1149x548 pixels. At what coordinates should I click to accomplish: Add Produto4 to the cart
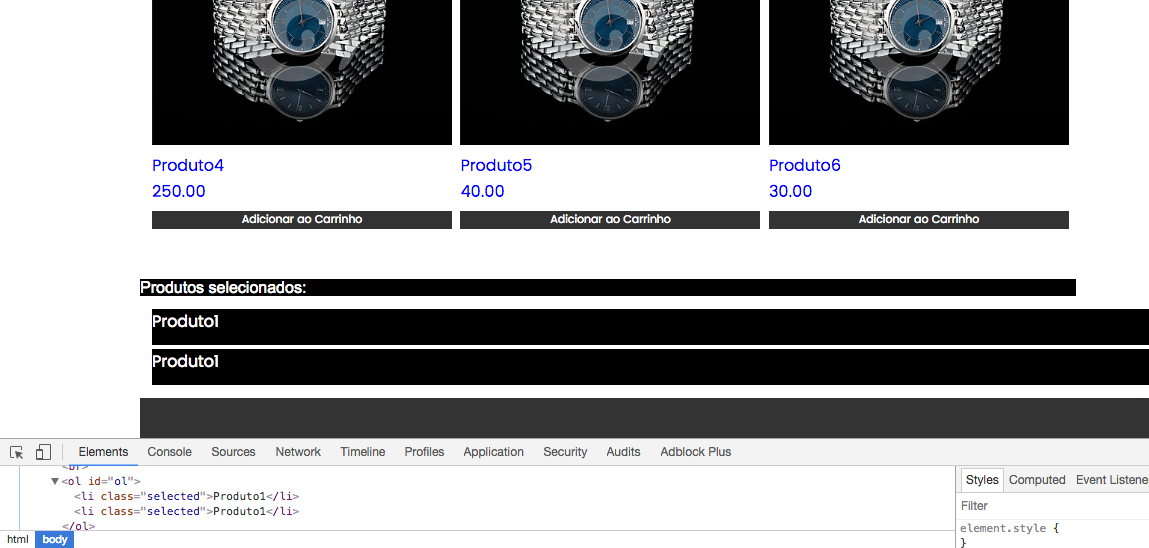click(301, 220)
